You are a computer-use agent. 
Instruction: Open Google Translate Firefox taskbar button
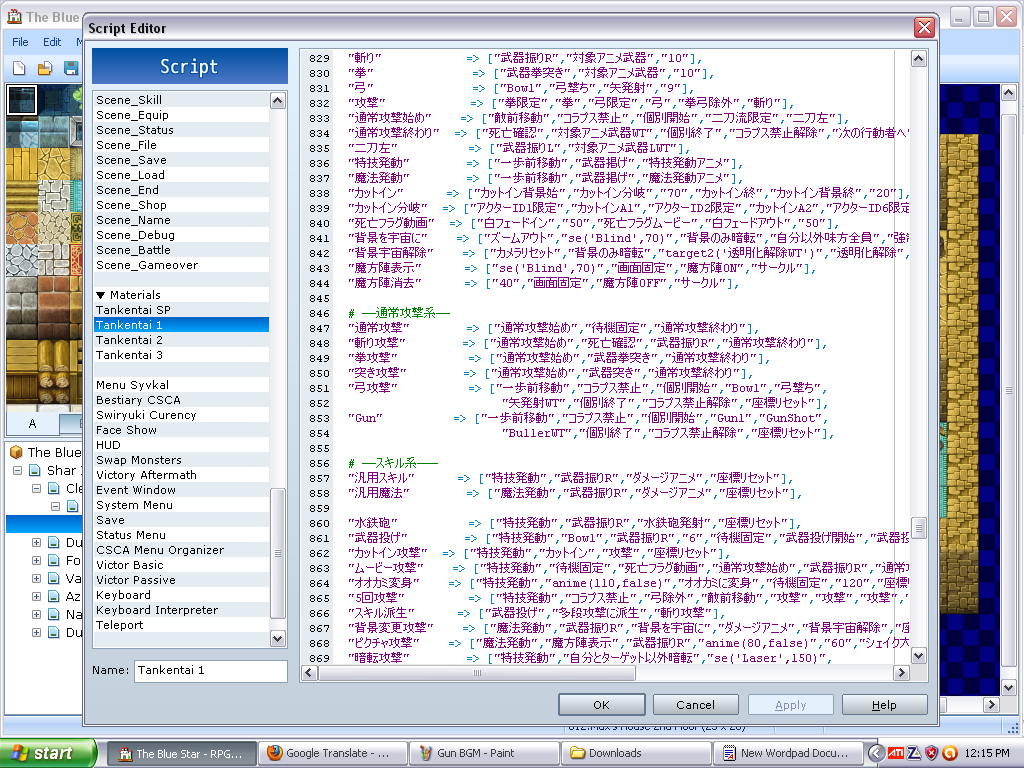click(333, 753)
